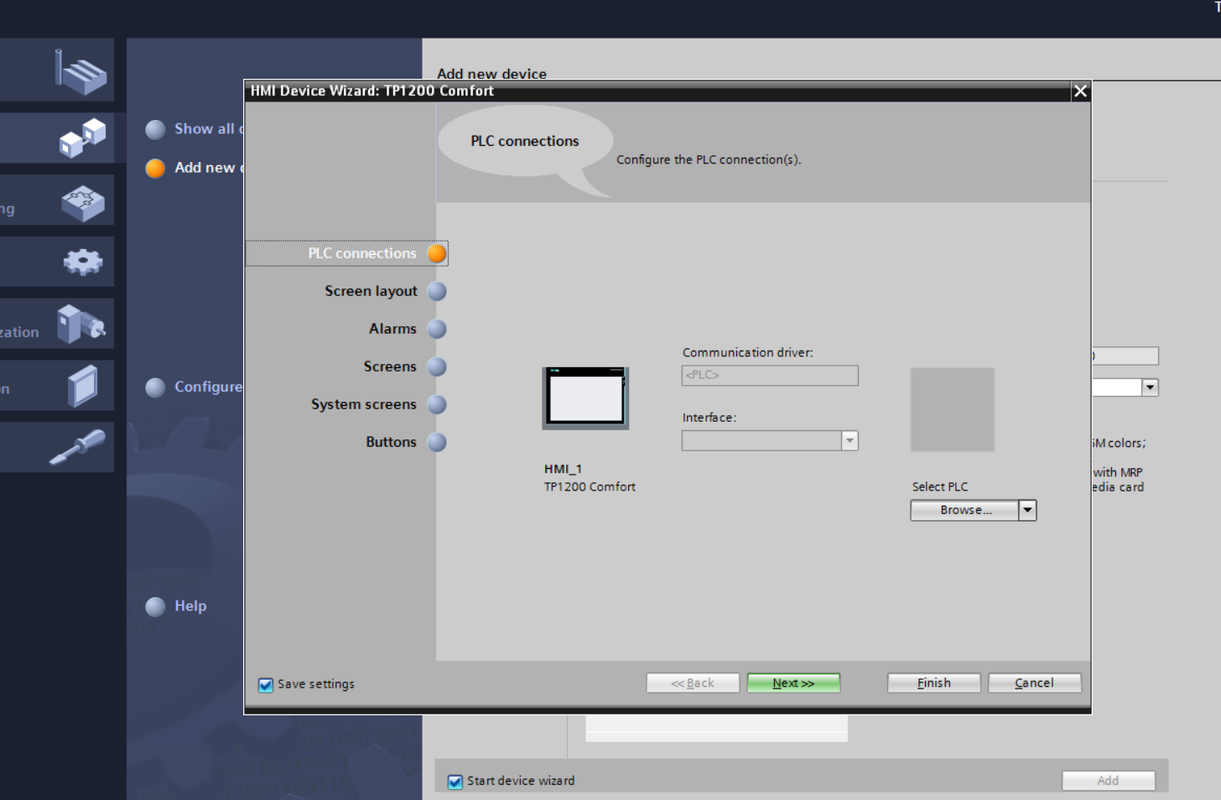Screen dimensions: 1221x800
Task: Open the Motion & technology gear icon
Action: [x=82, y=262]
